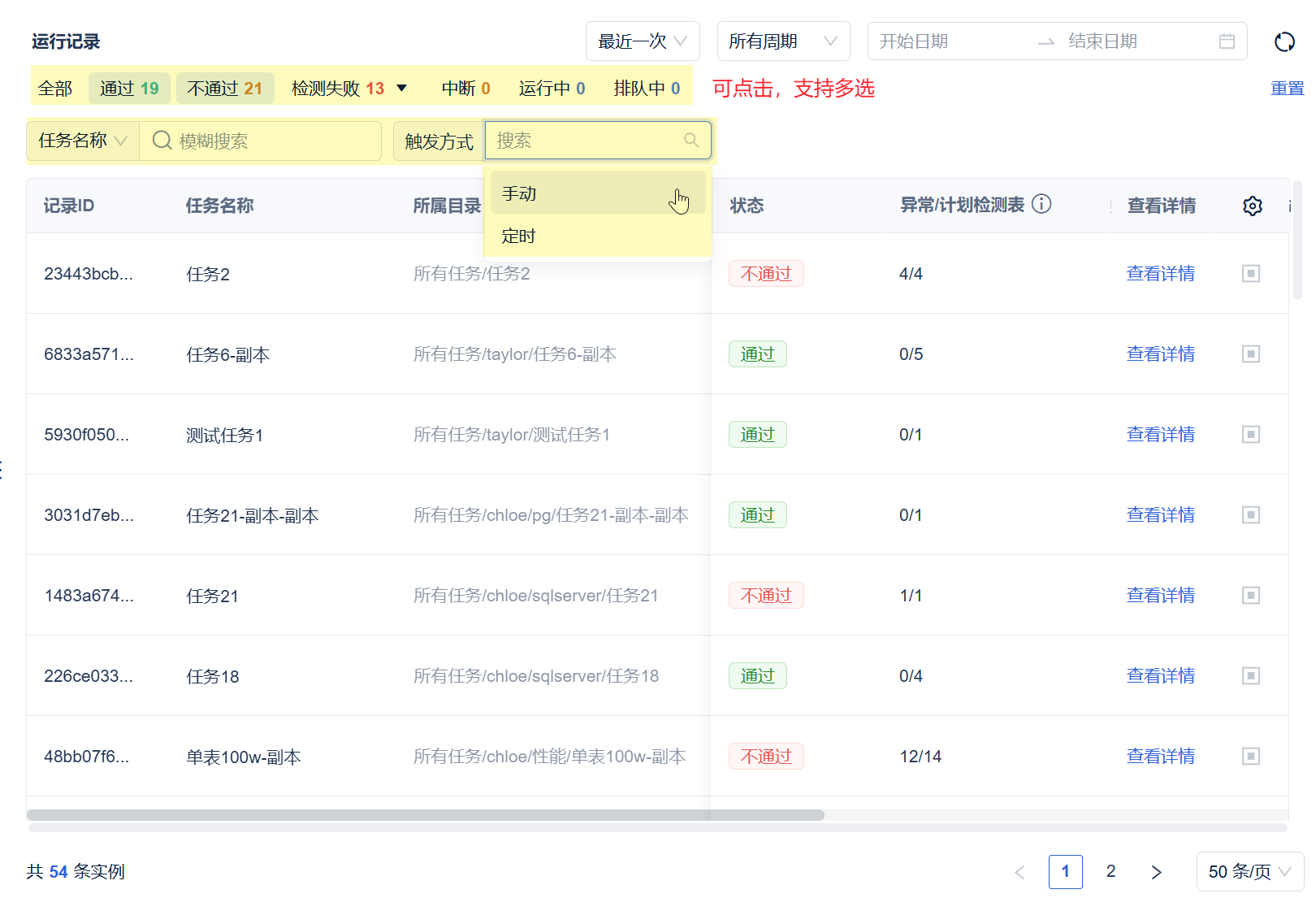Open 查看详情 for 单表100w-副本
The image size is (1316, 898).
click(x=1161, y=757)
